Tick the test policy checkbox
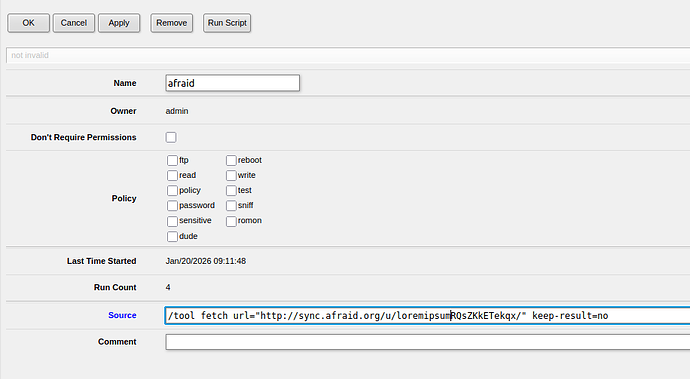Image resolution: width=690 pixels, height=379 pixels. click(231, 191)
